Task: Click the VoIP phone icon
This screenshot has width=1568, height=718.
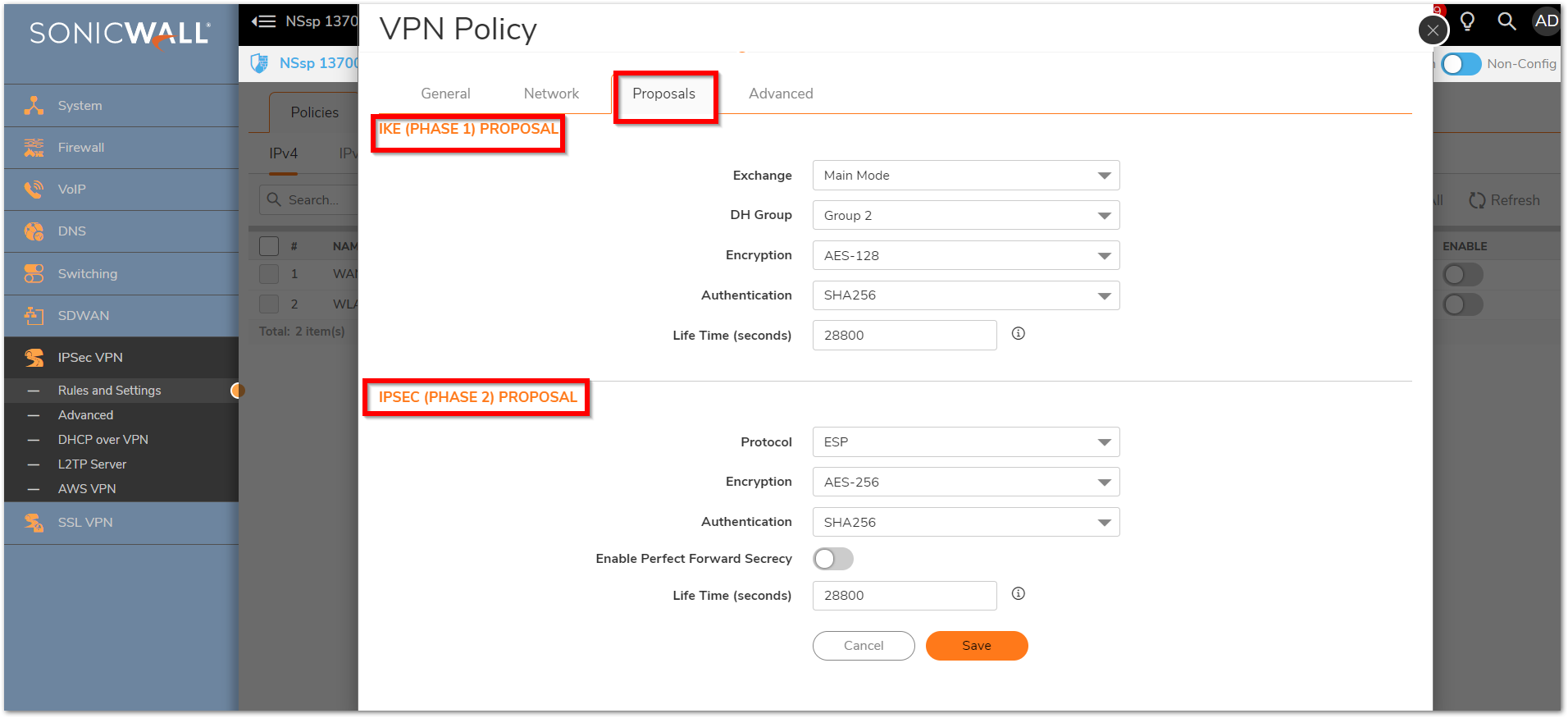Action: [x=34, y=190]
